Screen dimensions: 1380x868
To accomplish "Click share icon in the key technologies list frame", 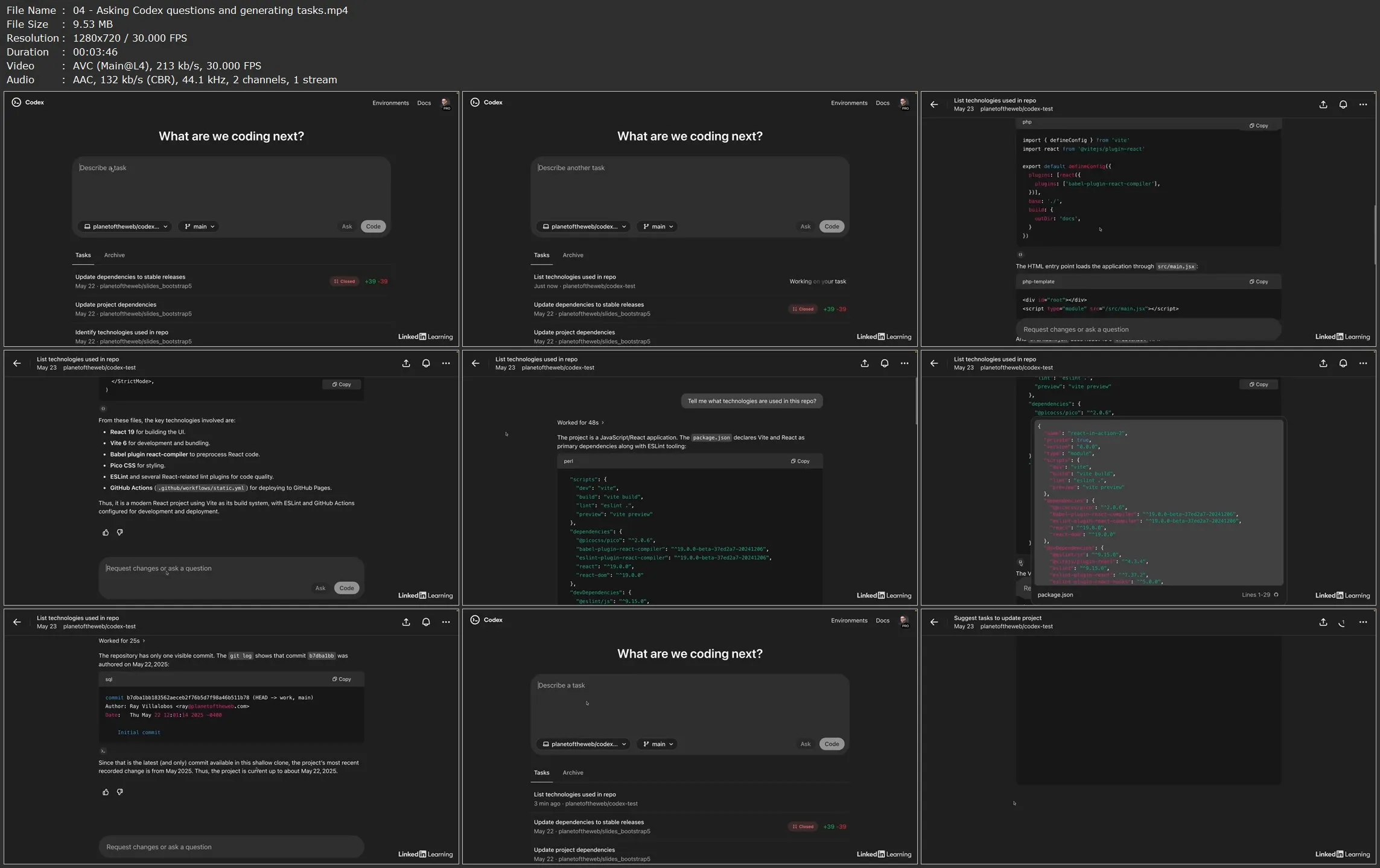I will [x=406, y=363].
